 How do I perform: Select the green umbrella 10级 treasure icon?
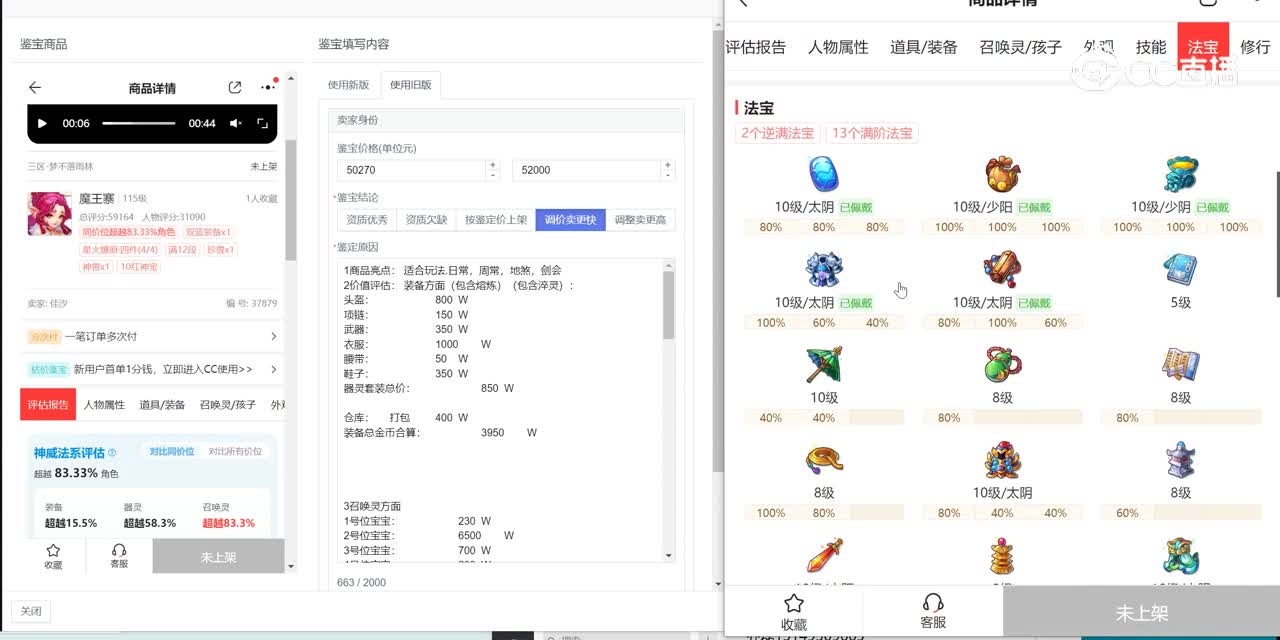coord(824,365)
